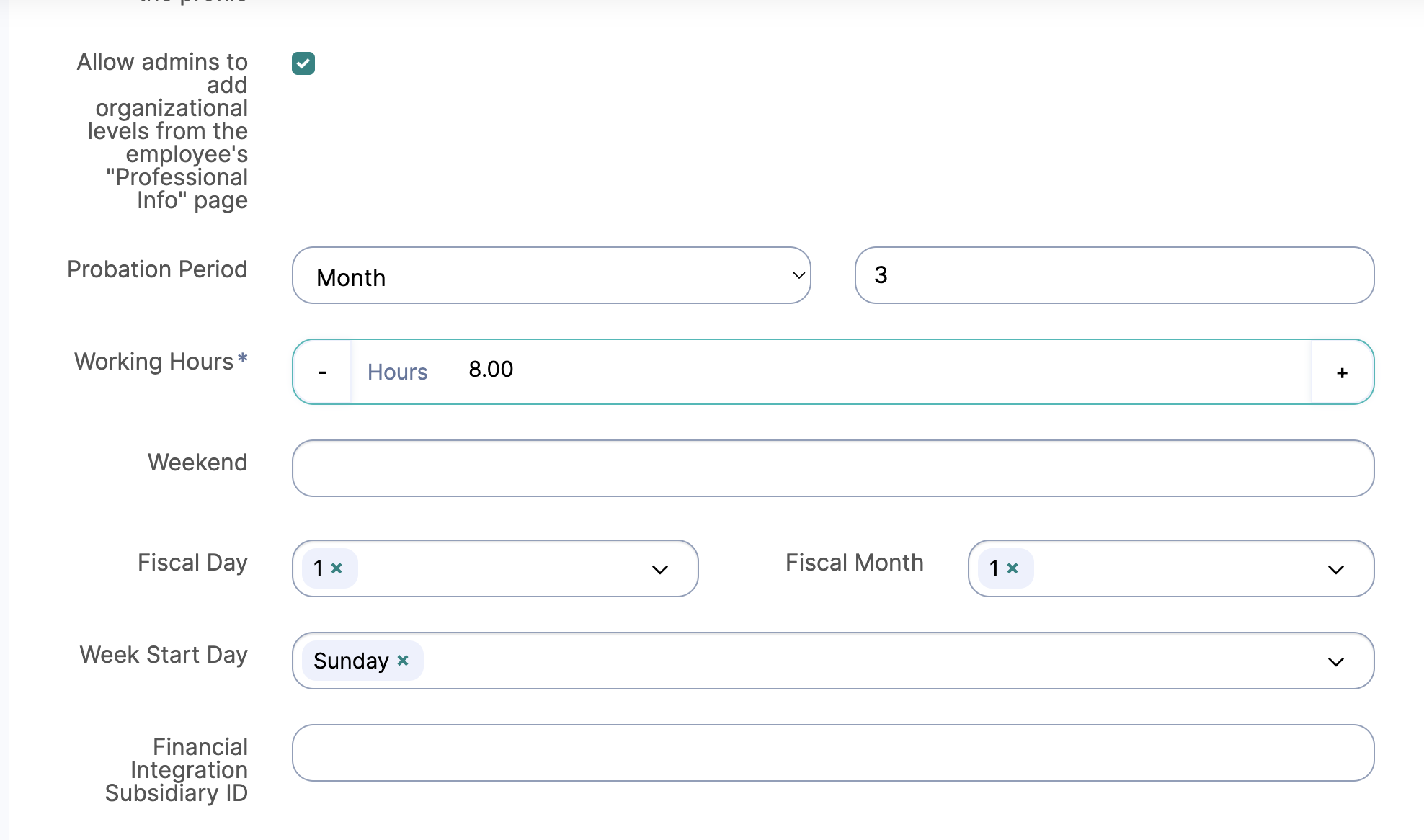Expand the Fiscal Day dropdown chevron

tap(659, 570)
